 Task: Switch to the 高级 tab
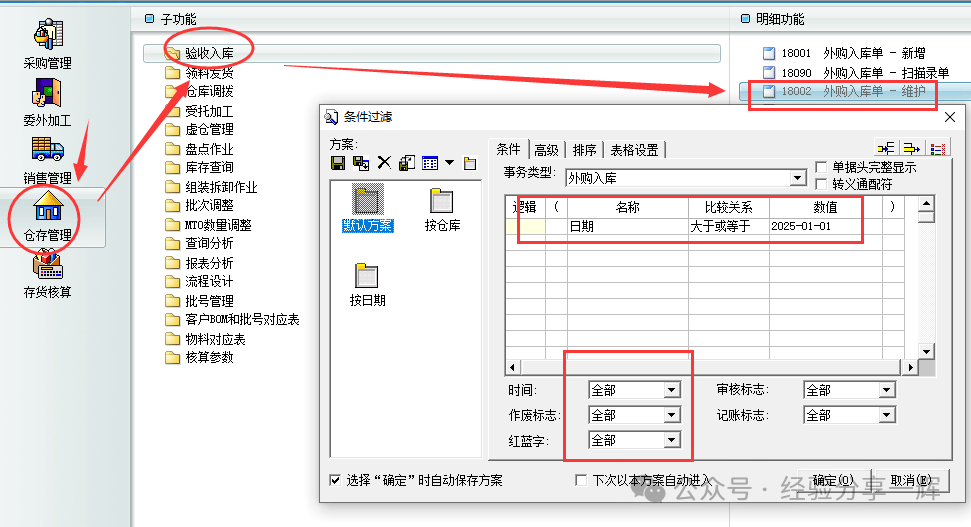(x=546, y=150)
